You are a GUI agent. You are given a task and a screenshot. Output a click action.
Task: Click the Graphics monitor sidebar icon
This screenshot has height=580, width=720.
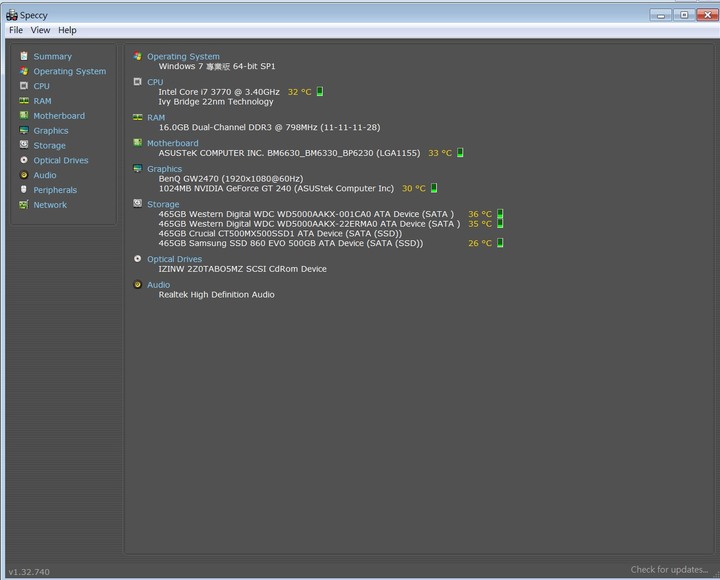[x=24, y=130]
